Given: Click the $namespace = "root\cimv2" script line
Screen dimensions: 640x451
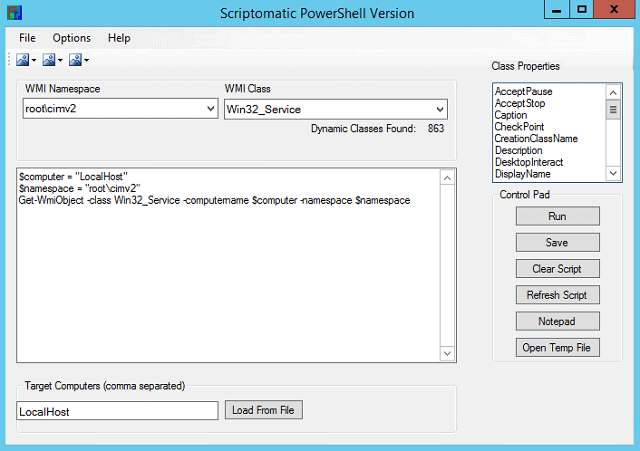Looking at the screenshot, I should [x=80, y=189].
